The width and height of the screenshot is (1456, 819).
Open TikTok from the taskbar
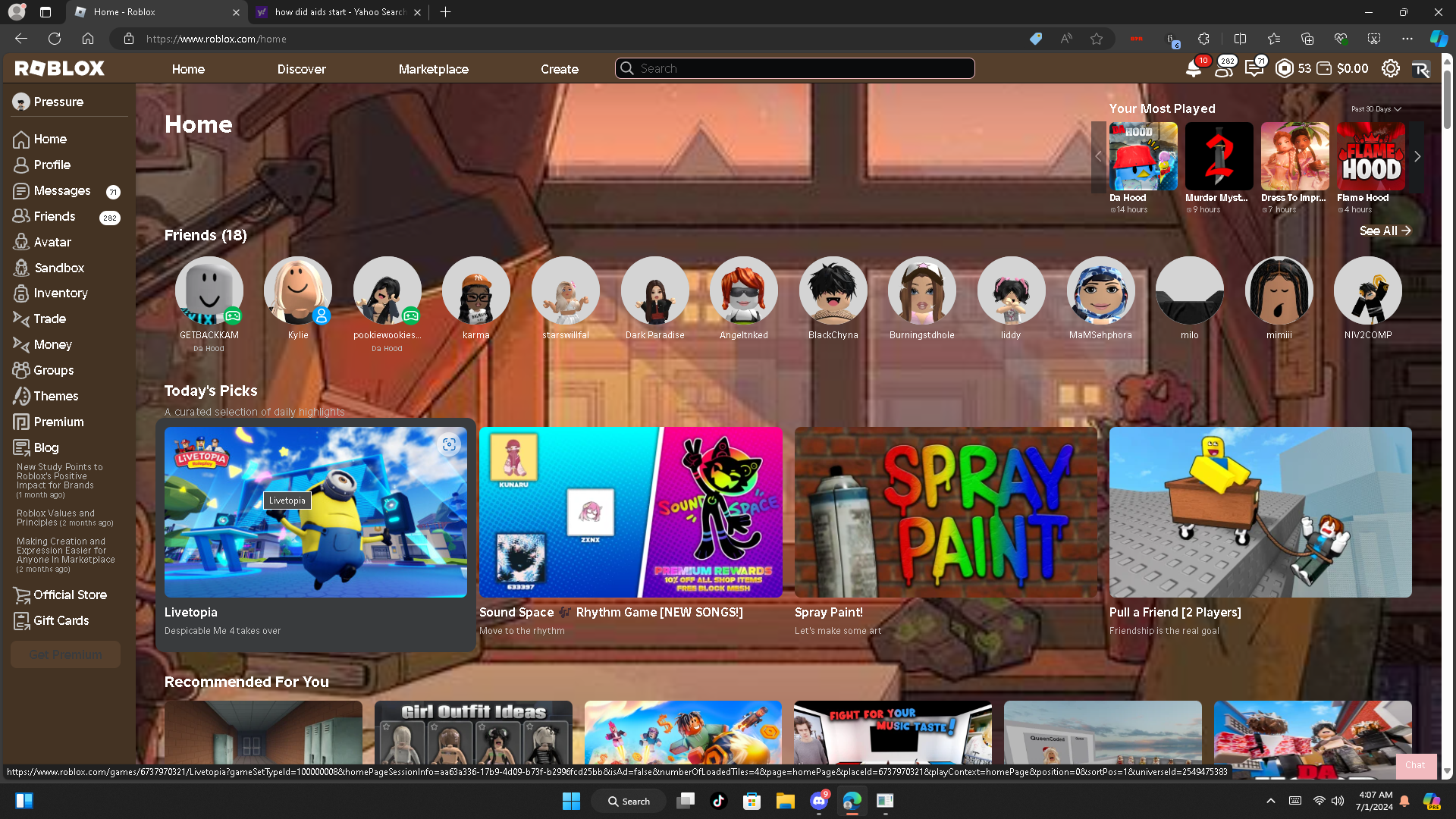[x=718, y=801]
